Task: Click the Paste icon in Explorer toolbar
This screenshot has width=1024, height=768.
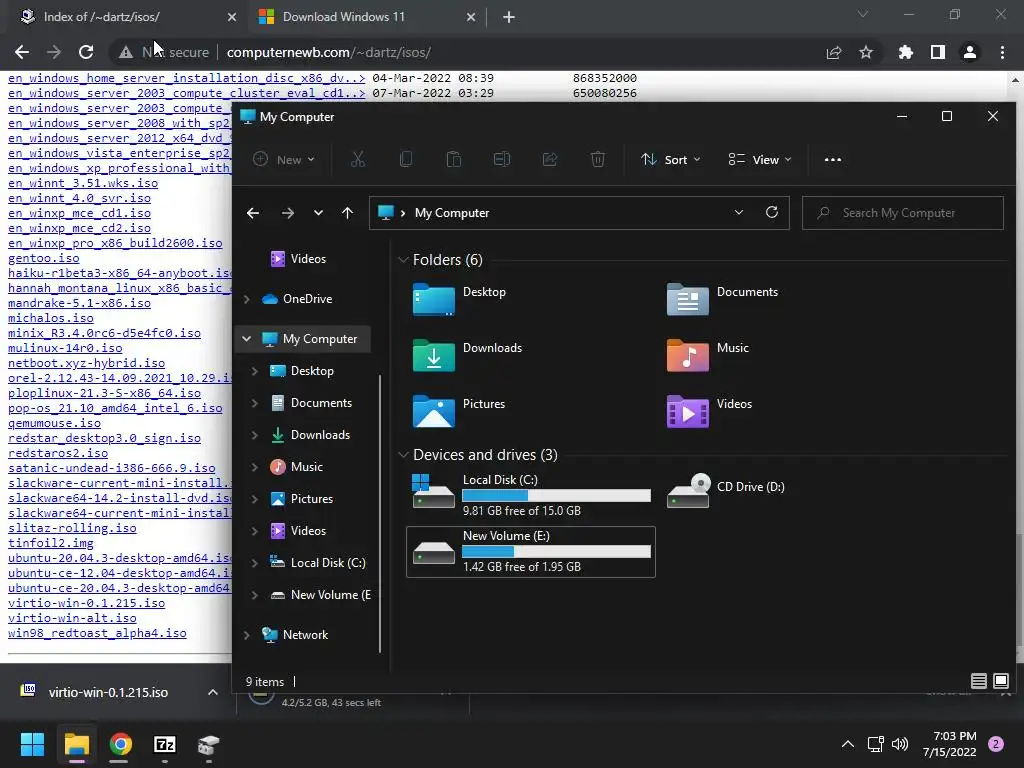Action: click(453, 159)
